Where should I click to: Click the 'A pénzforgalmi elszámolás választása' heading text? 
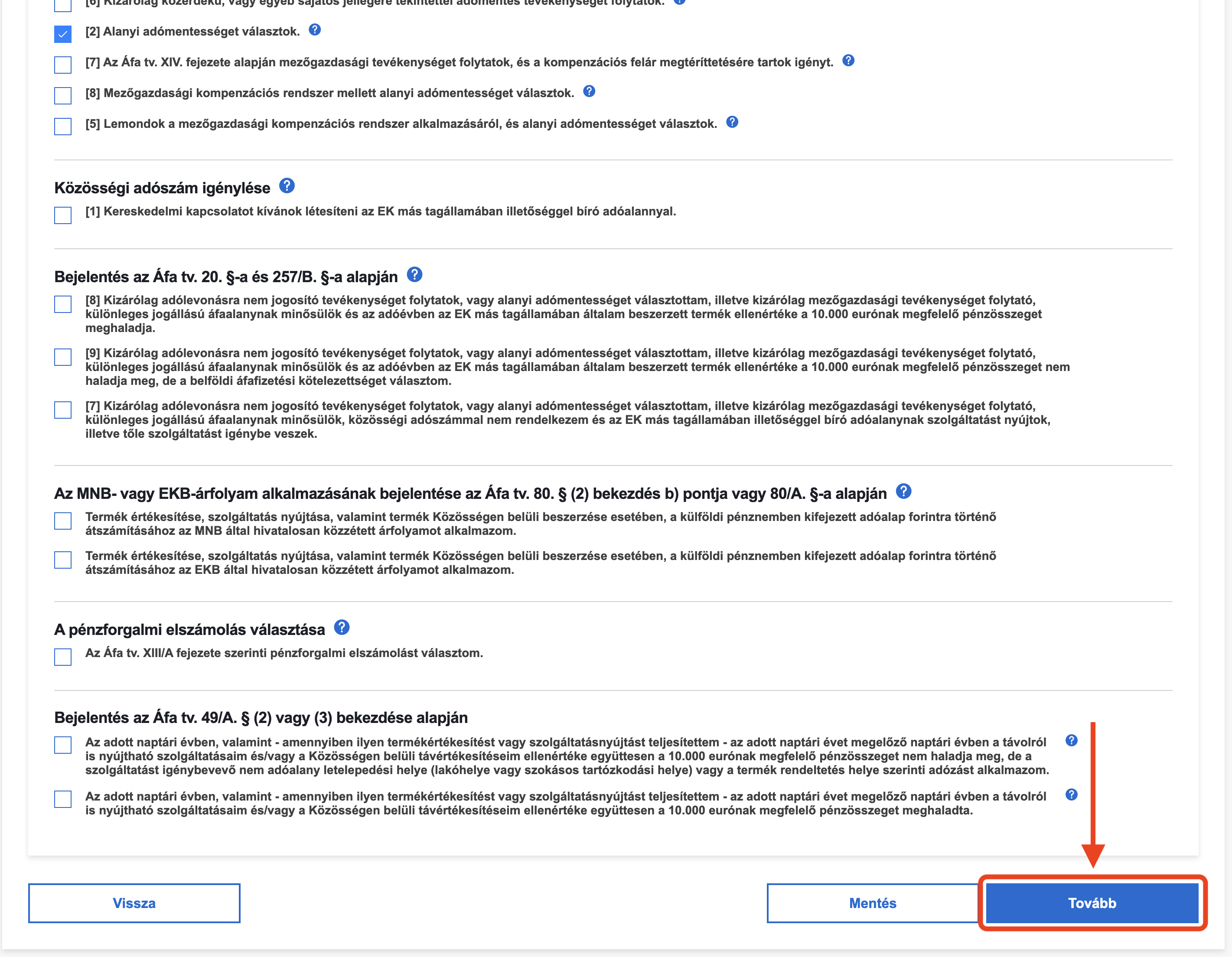tap(189, 629)
